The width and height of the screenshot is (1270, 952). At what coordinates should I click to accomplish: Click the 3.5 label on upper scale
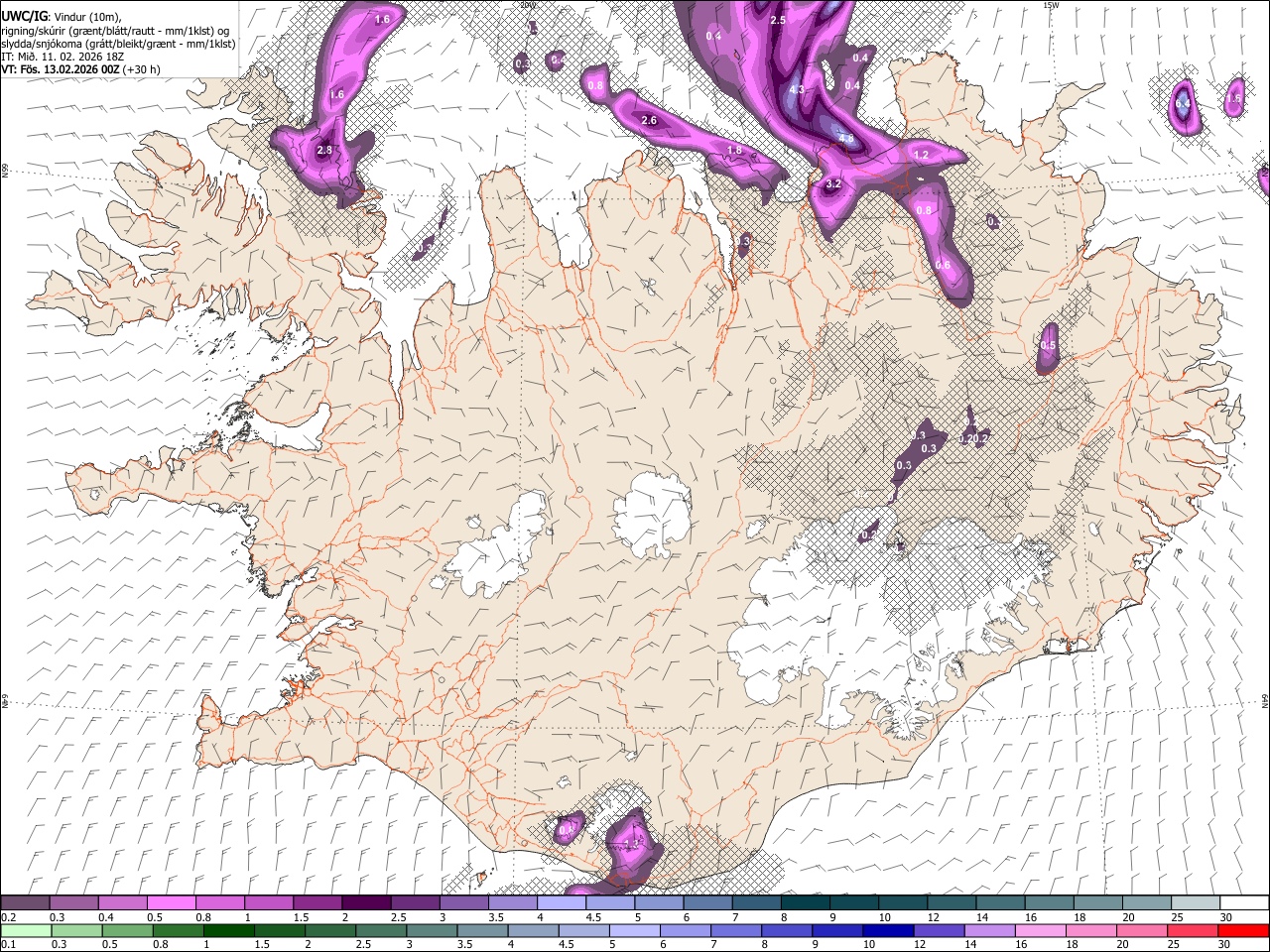495,917
